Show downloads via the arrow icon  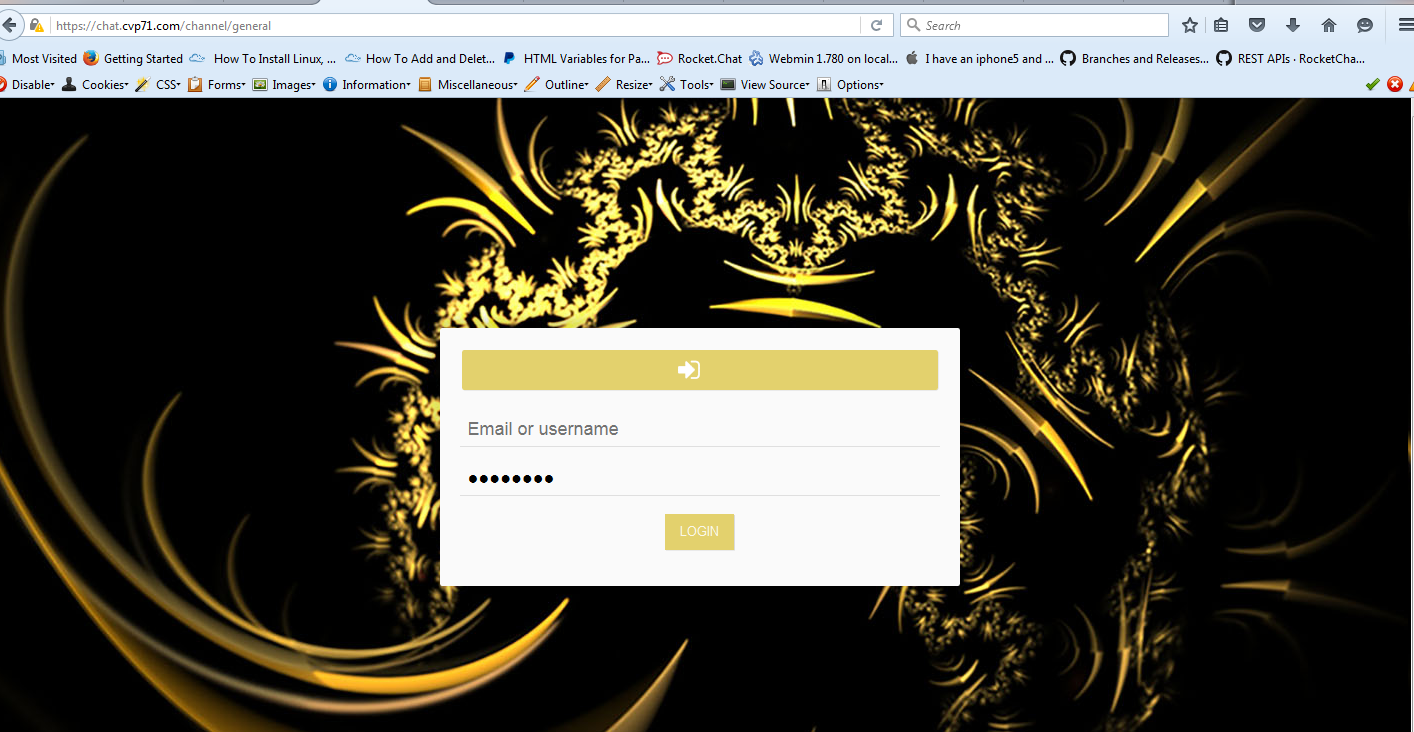(1292, 25)
